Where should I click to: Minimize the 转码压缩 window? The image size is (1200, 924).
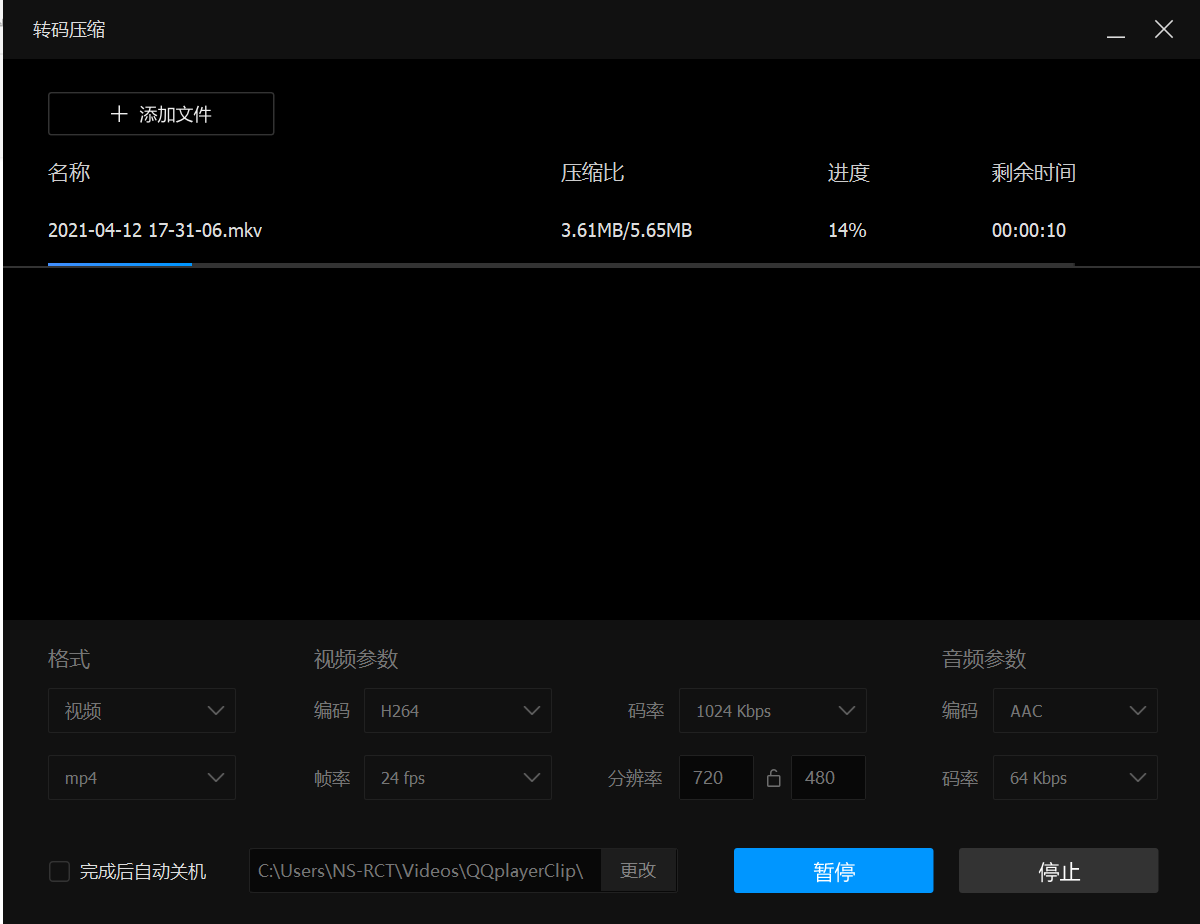pyautogui.click(x=1115, y=29)
